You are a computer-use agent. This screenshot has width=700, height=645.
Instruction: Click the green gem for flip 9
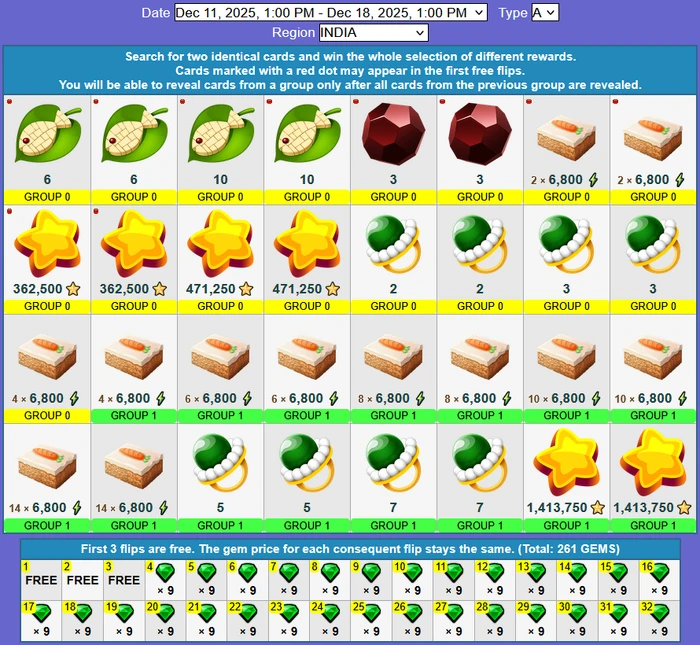point(371,573)
